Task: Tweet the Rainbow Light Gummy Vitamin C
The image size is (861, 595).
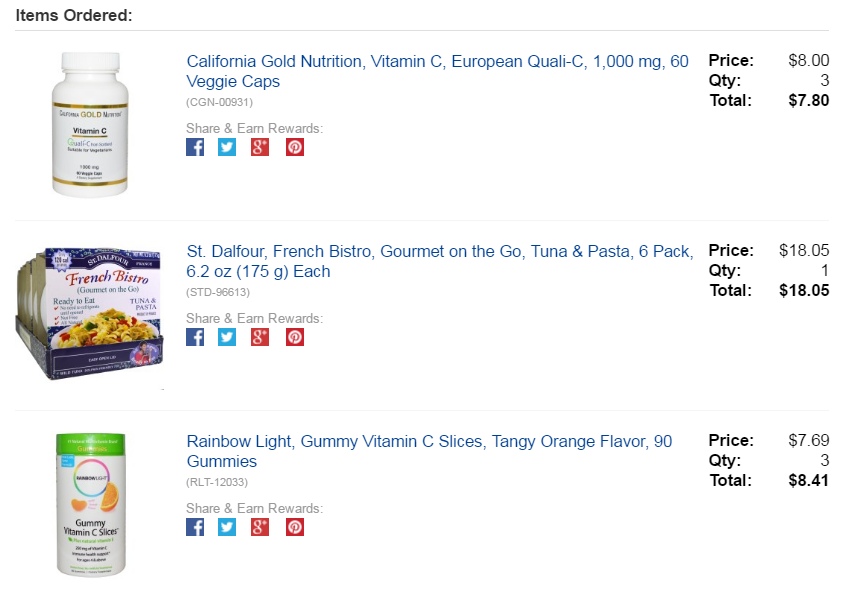Action: click(227, 527)
